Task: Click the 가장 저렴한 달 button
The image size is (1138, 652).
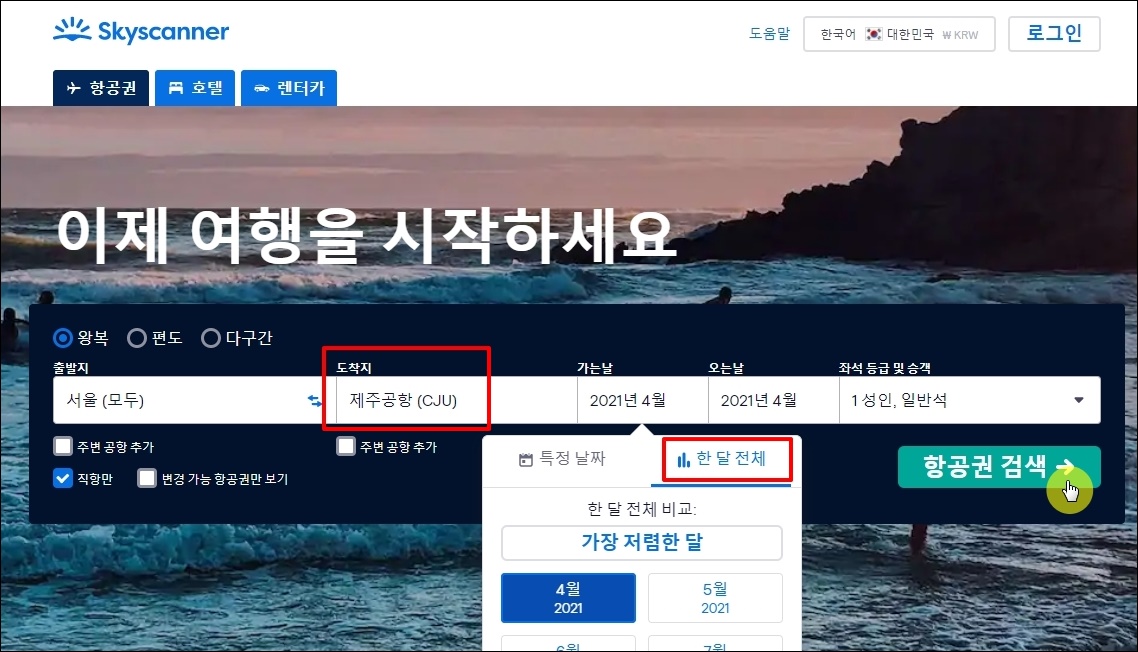Action: point(642,542)
